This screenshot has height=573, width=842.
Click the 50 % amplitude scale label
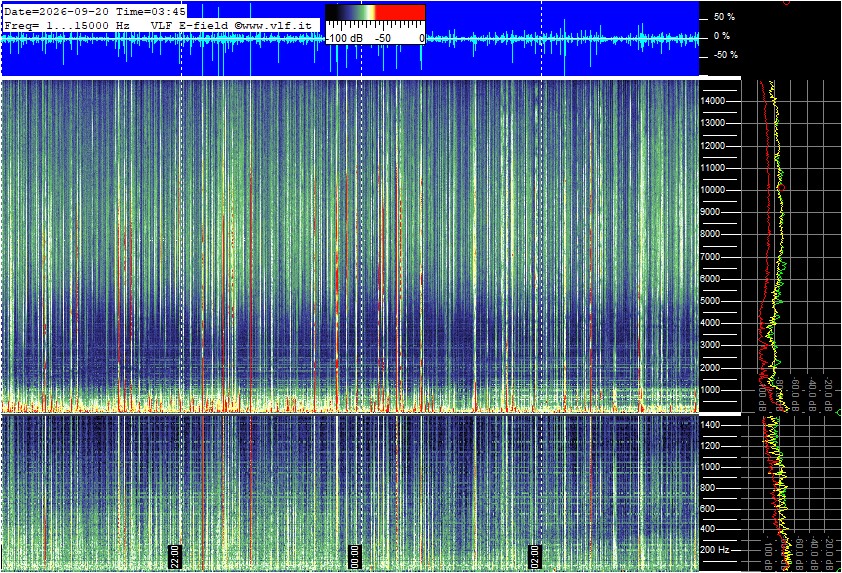(x=724, y=17)
